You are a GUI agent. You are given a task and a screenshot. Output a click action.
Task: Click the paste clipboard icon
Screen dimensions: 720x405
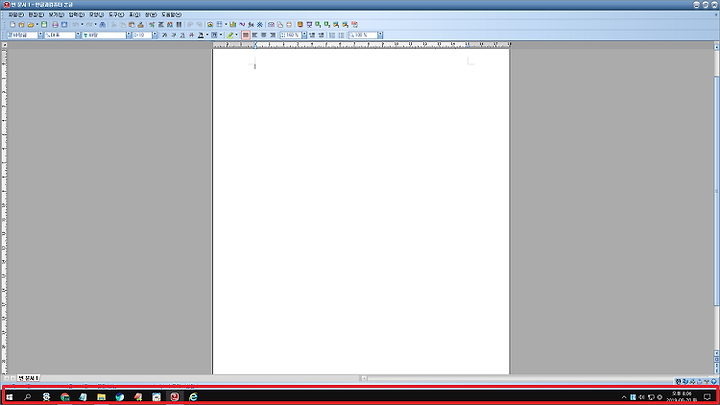click(132, 25)
